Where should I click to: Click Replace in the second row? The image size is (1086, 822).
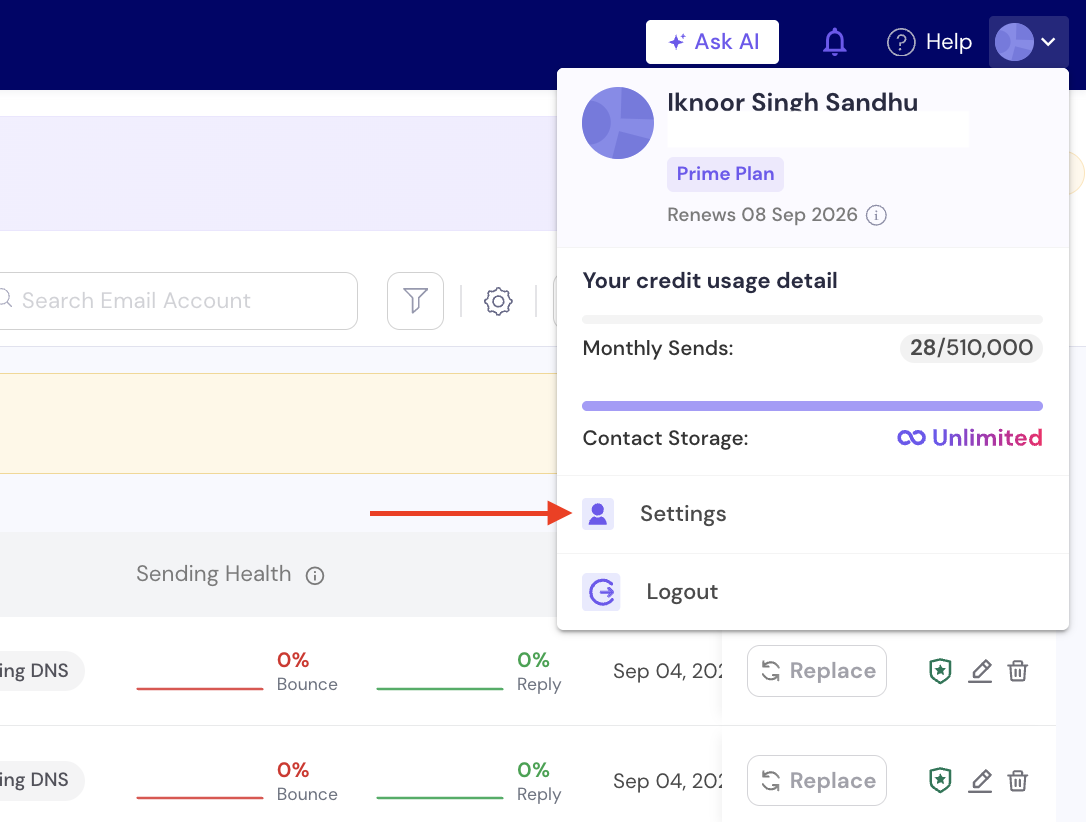pos(817,780)
